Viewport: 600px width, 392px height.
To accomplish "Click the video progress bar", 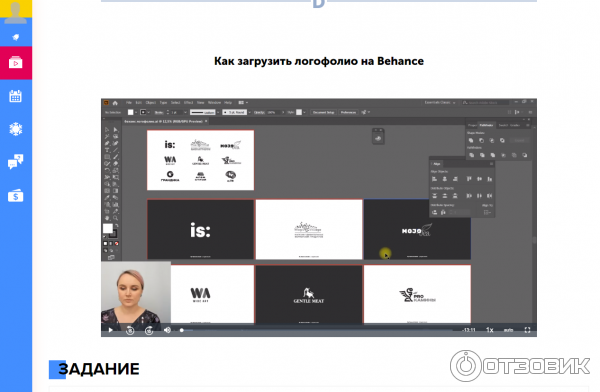I will [316, 330].
